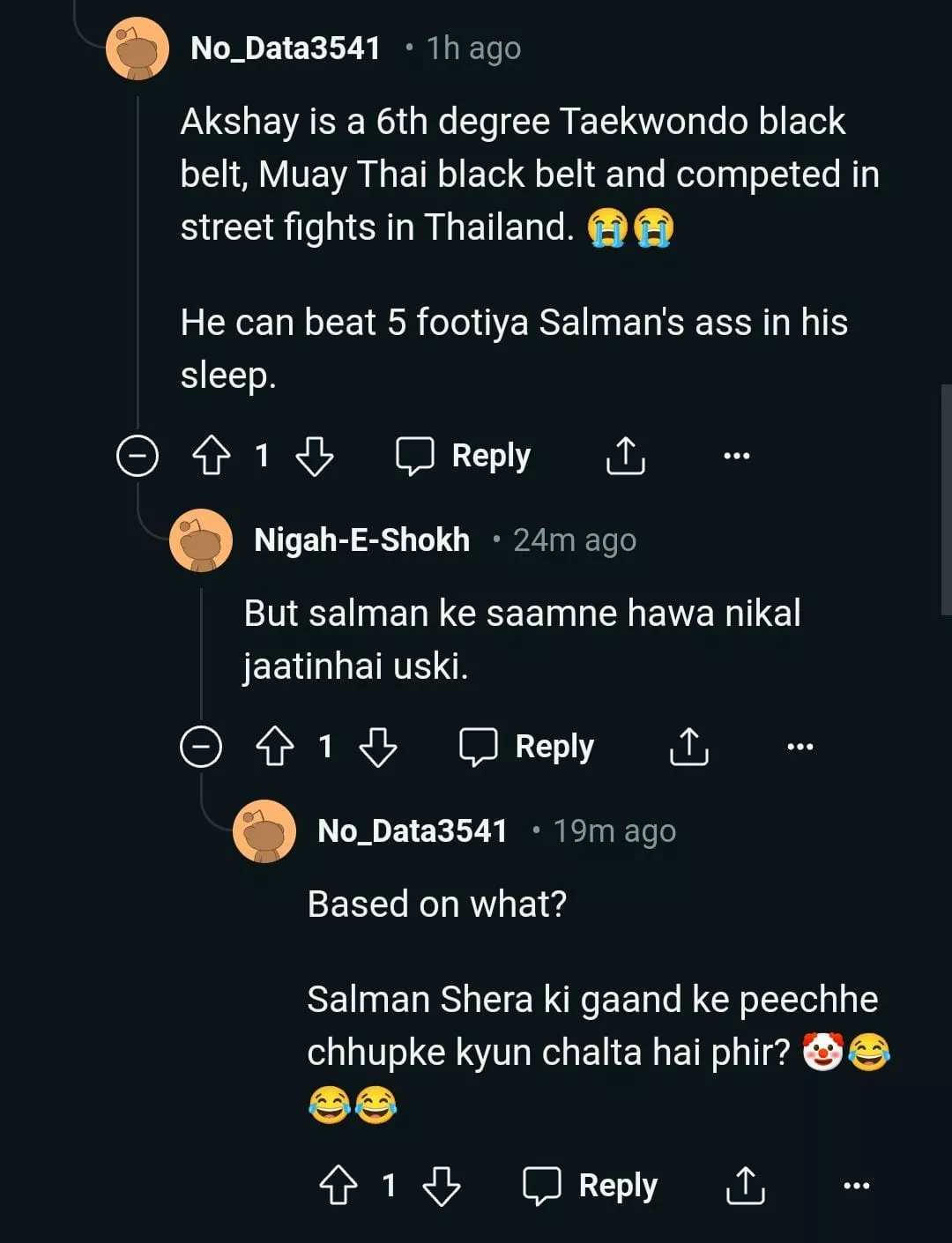Upvote the "Based on what?" comment
This screenshot has width=952, height=1243.
[338, 1186]
